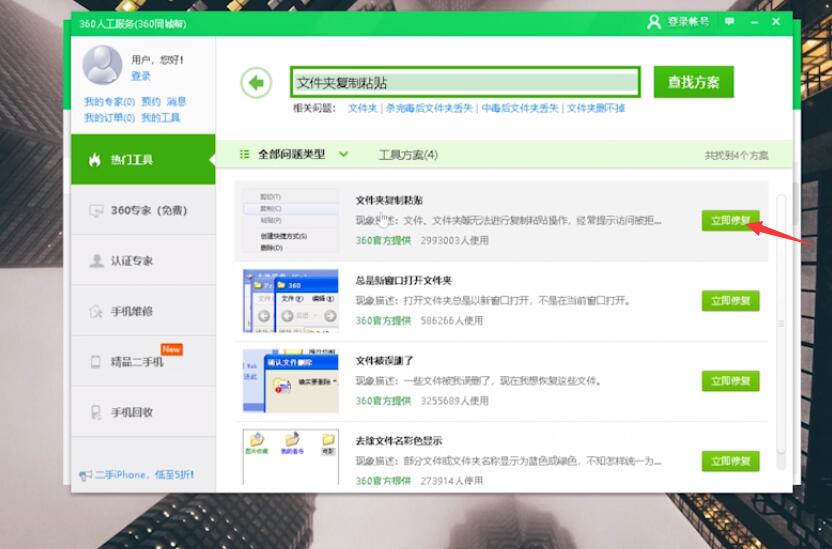
Task: Open 360专家（免费） sidebar item
Action: [143, 211]
